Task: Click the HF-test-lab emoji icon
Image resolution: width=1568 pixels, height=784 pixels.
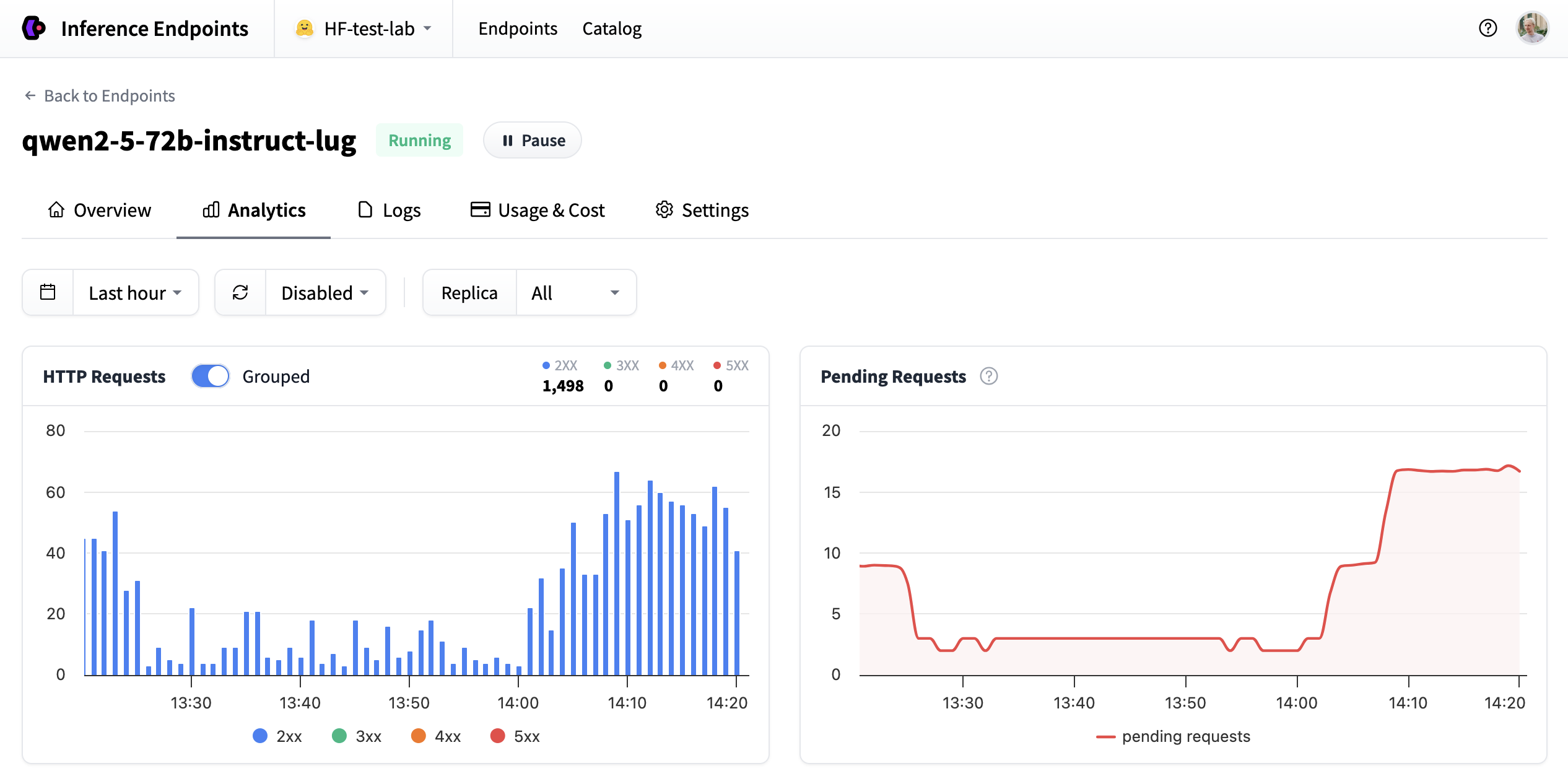Action: click(304, 28)
